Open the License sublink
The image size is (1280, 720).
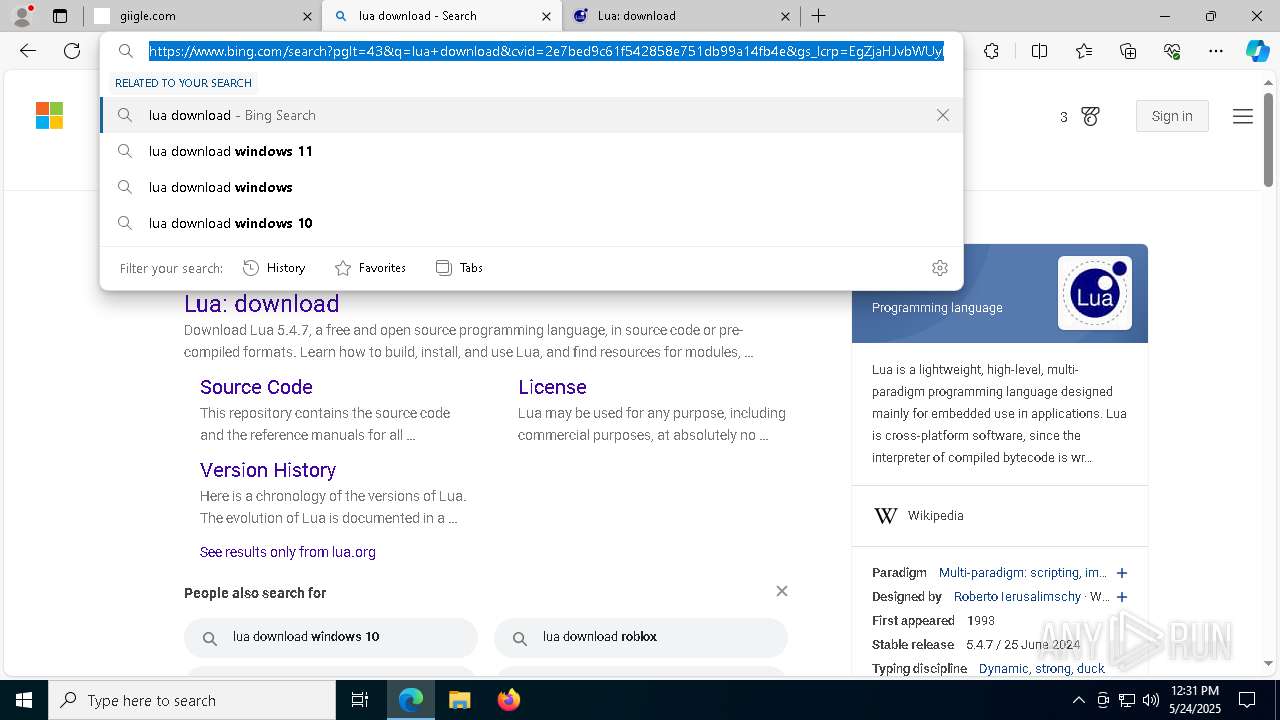click(x=552, y=387)
